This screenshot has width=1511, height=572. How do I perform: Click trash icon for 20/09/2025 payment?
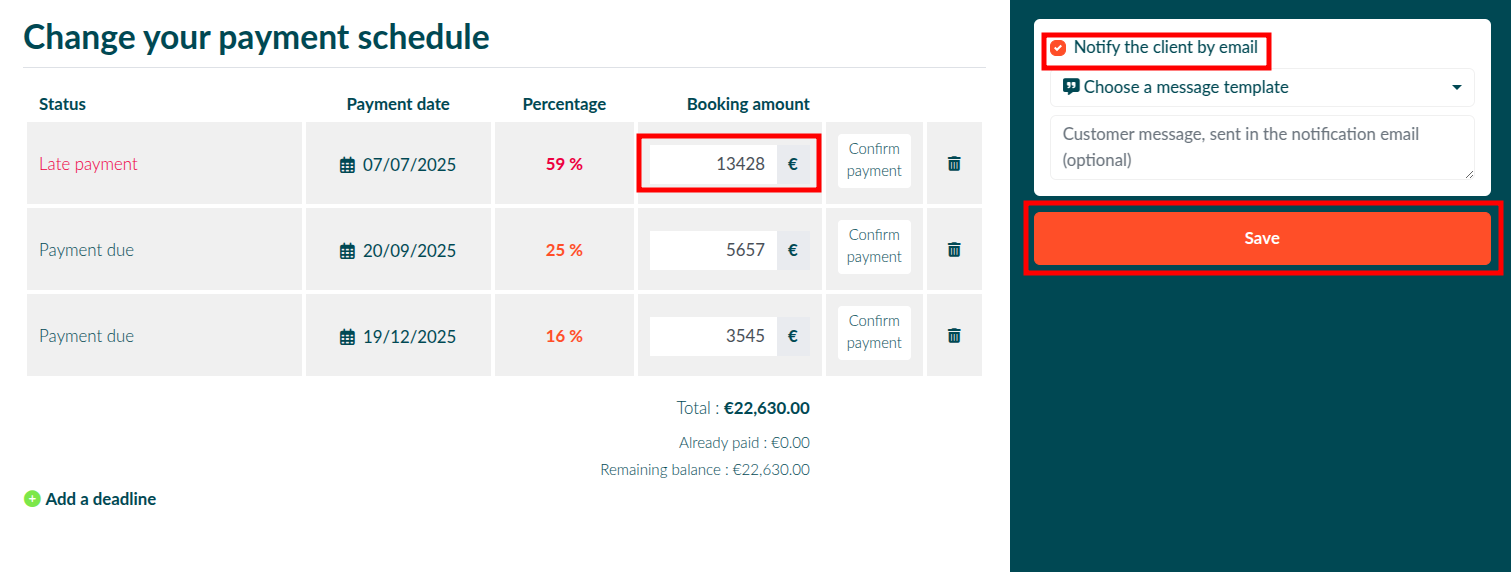pos(954,250)
